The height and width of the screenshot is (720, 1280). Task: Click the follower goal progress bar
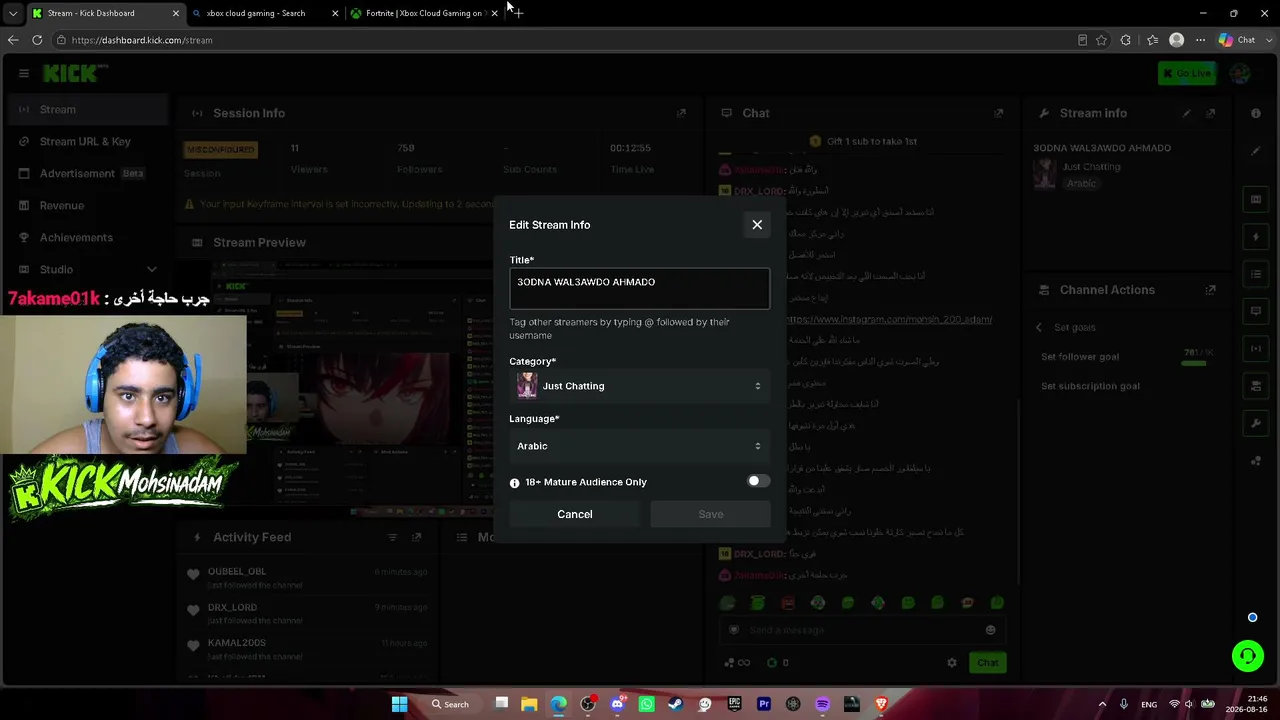click(1194, 364)
